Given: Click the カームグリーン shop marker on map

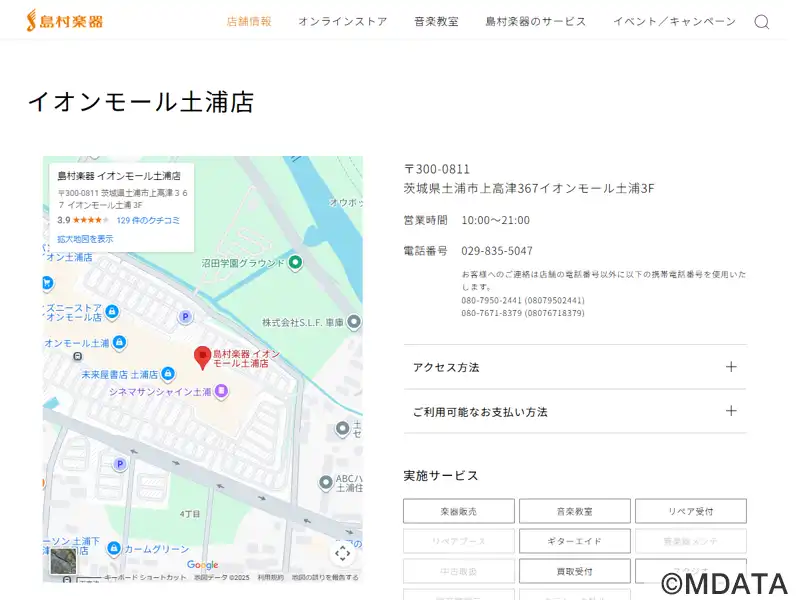Looking at the screenshot, I should [x=114, y=548].
